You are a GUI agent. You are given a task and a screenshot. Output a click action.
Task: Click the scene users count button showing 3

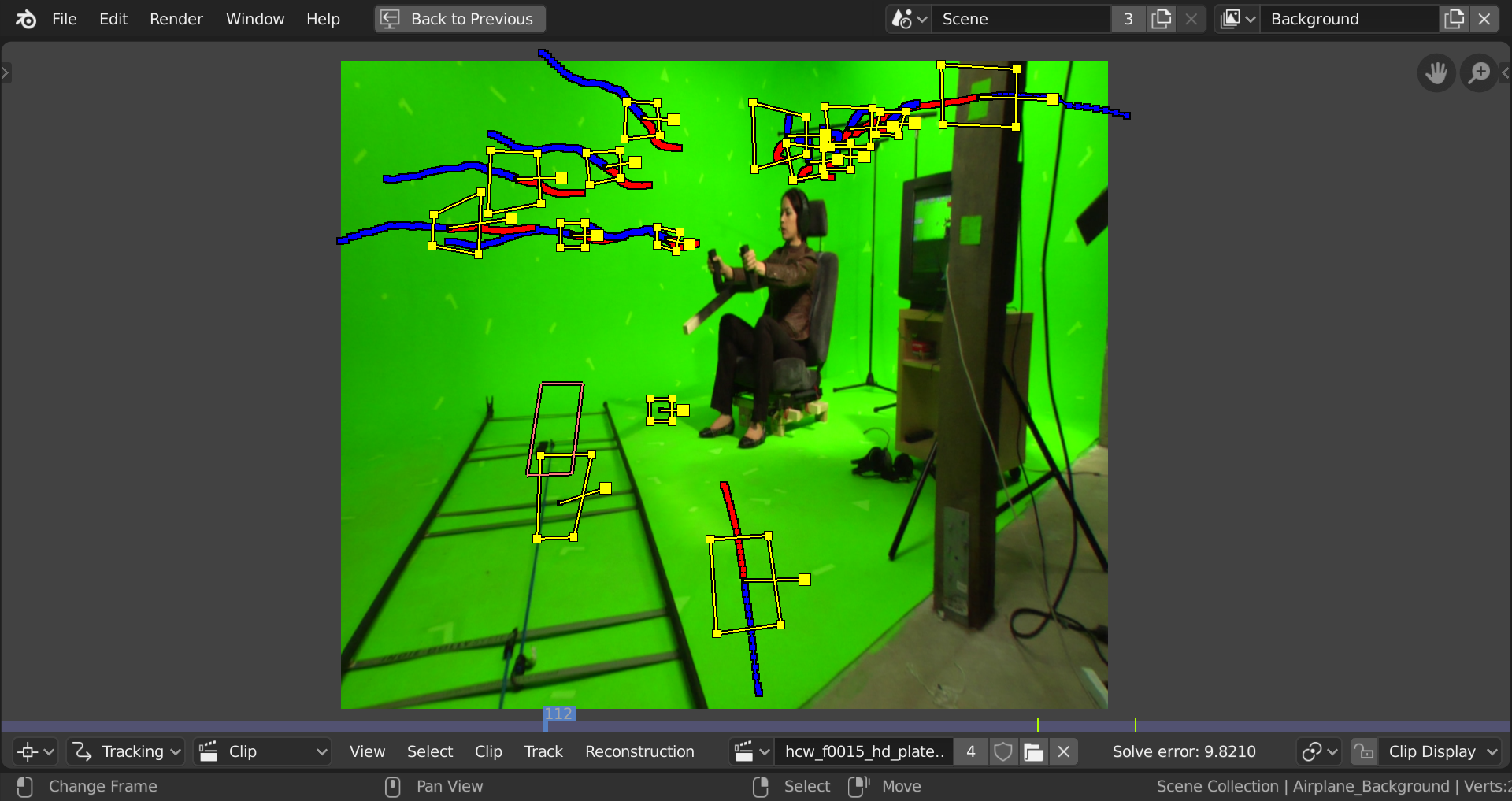pos(1128,18)
